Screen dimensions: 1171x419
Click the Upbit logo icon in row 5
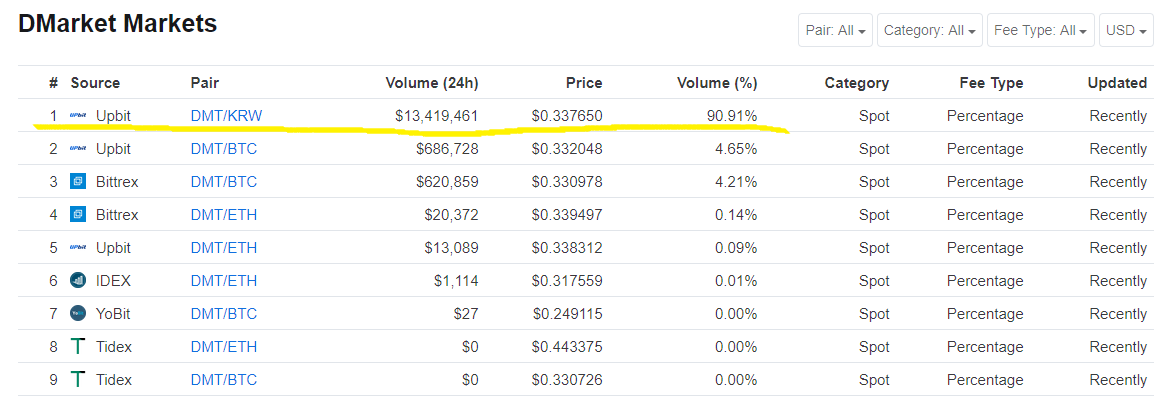click(x=78, y=247)
